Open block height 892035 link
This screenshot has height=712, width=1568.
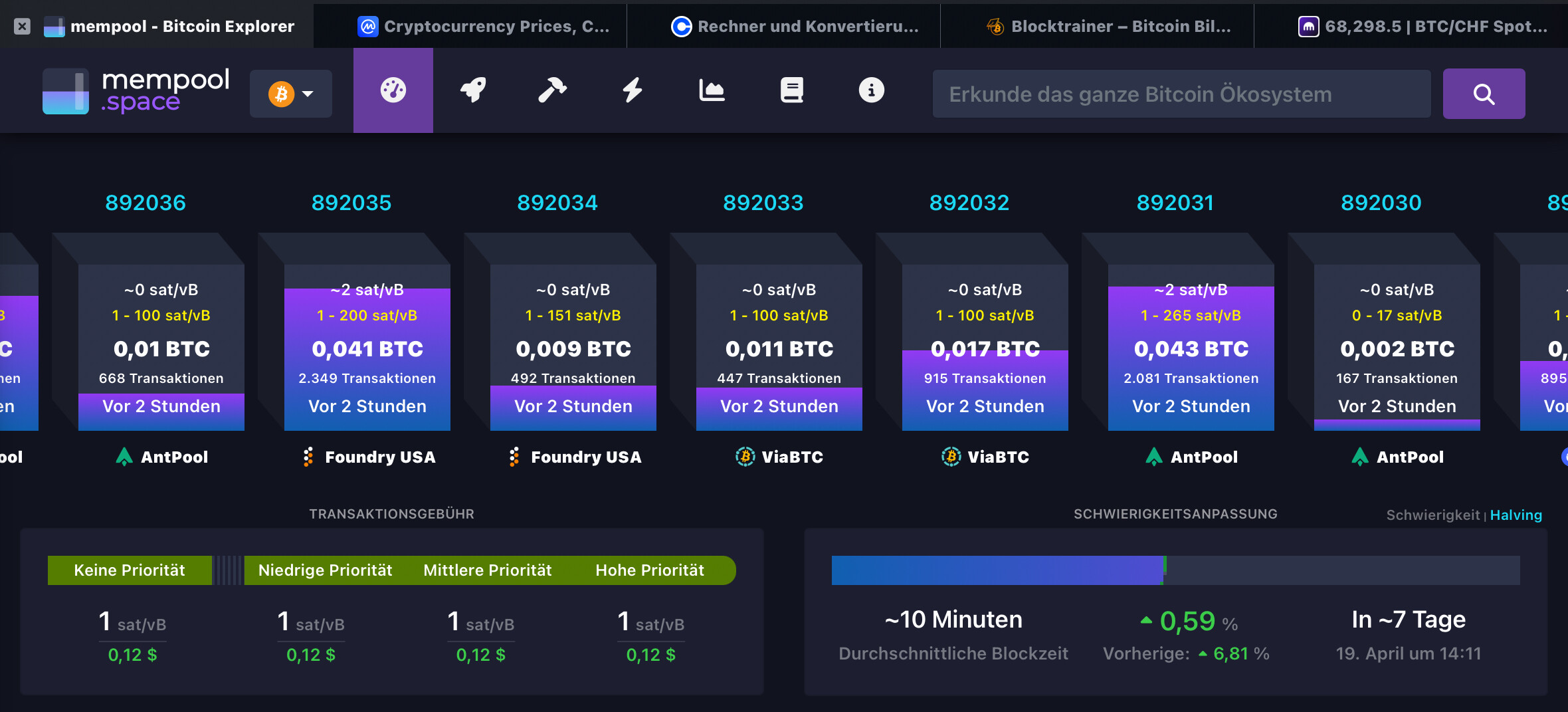pyautogui.click(x=351, y=203)
